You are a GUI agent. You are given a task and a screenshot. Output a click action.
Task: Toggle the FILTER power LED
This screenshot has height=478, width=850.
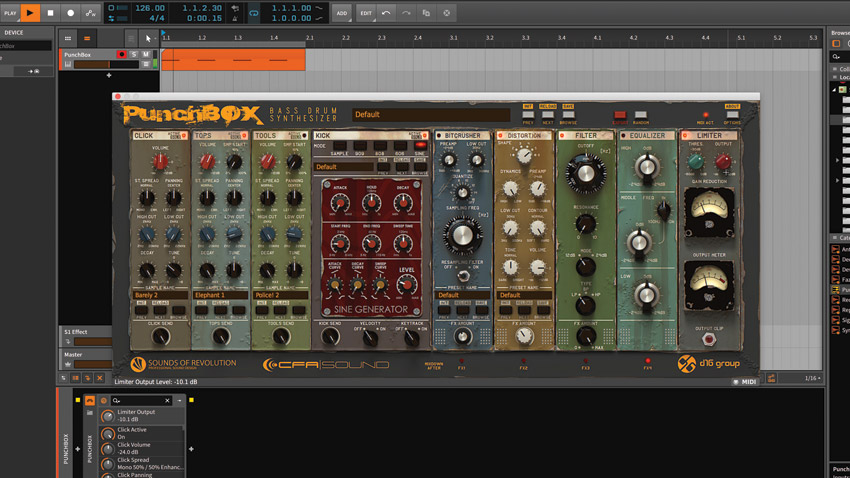[x=562, y=135]
